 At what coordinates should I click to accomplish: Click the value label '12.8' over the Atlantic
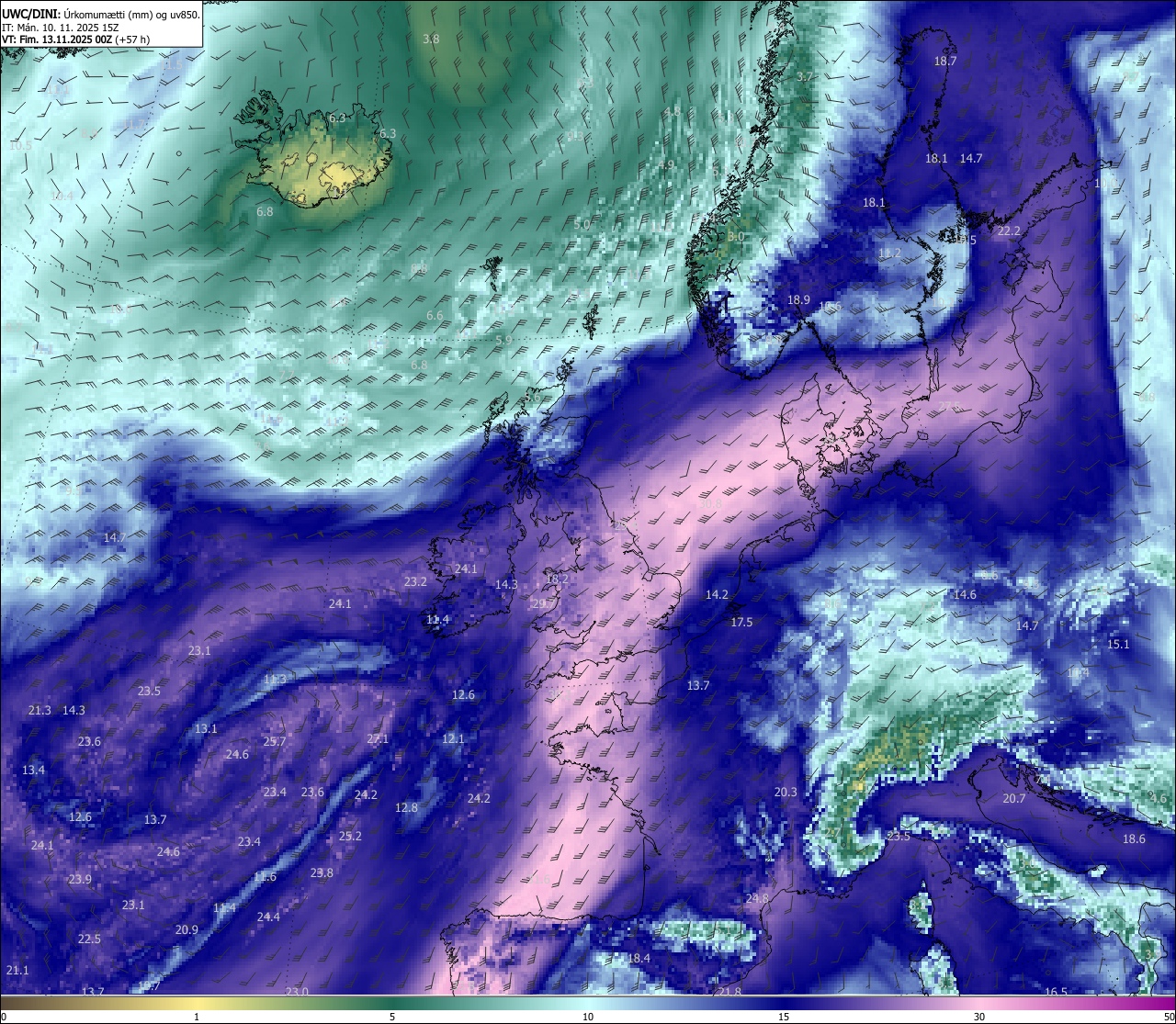[406, 808]
